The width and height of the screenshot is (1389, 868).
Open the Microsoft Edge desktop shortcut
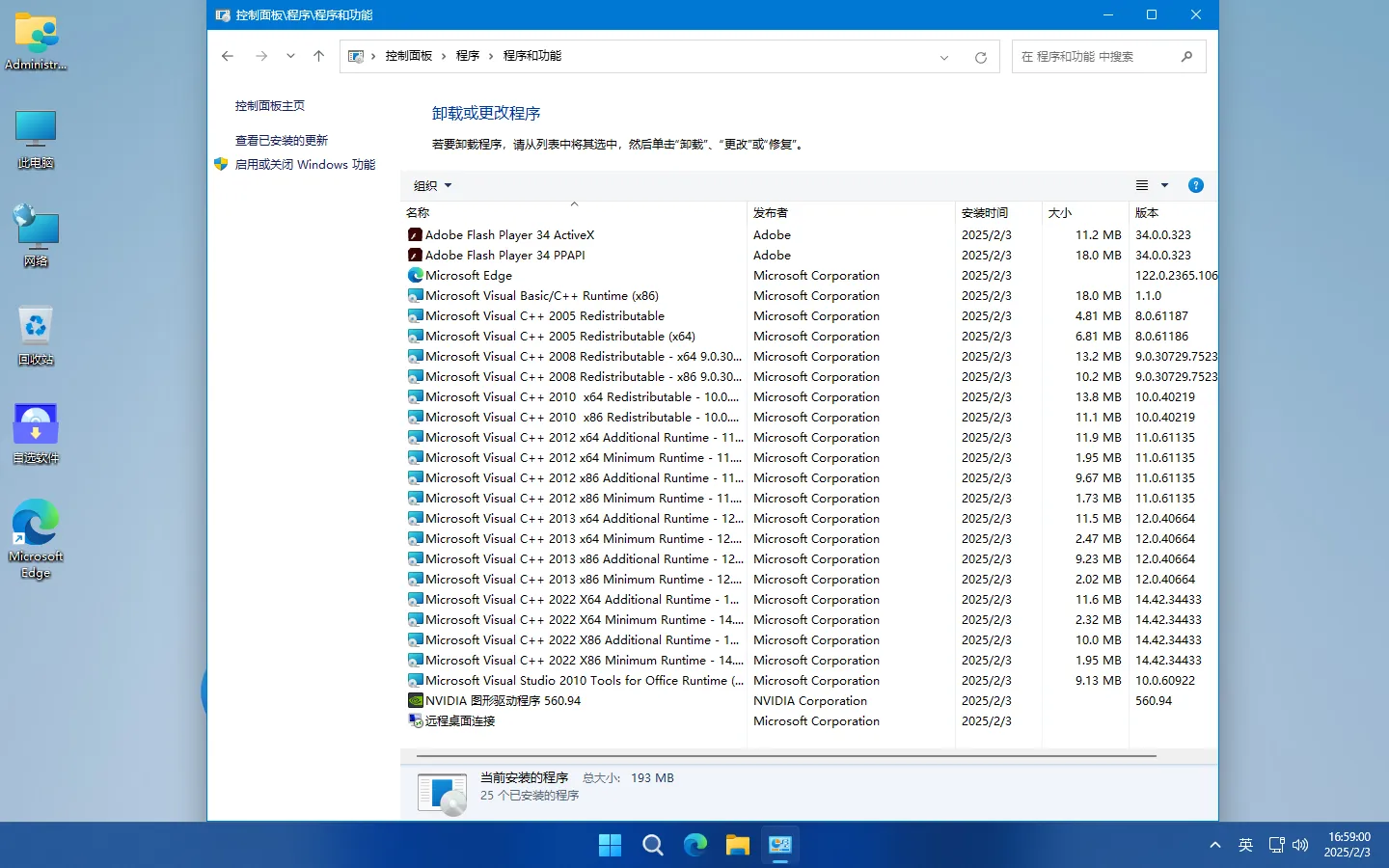pos(36,538)
